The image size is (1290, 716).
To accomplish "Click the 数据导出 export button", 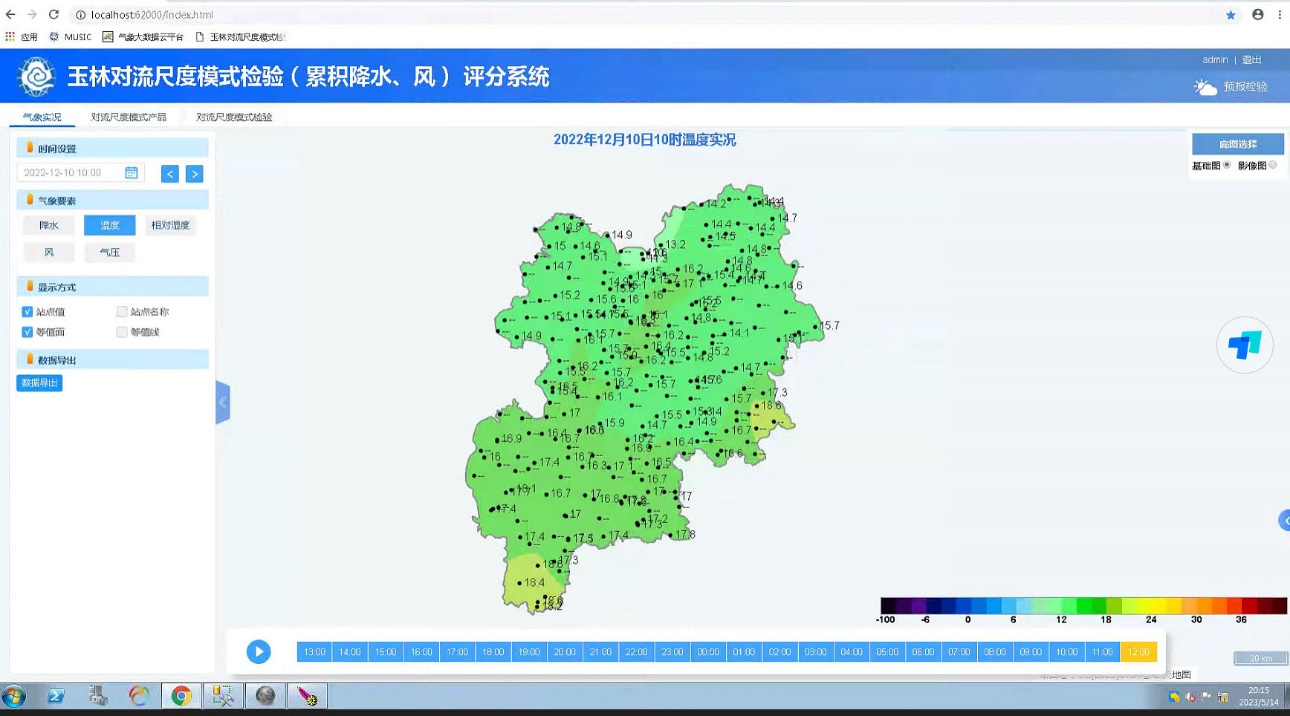I will pos(38,382).
